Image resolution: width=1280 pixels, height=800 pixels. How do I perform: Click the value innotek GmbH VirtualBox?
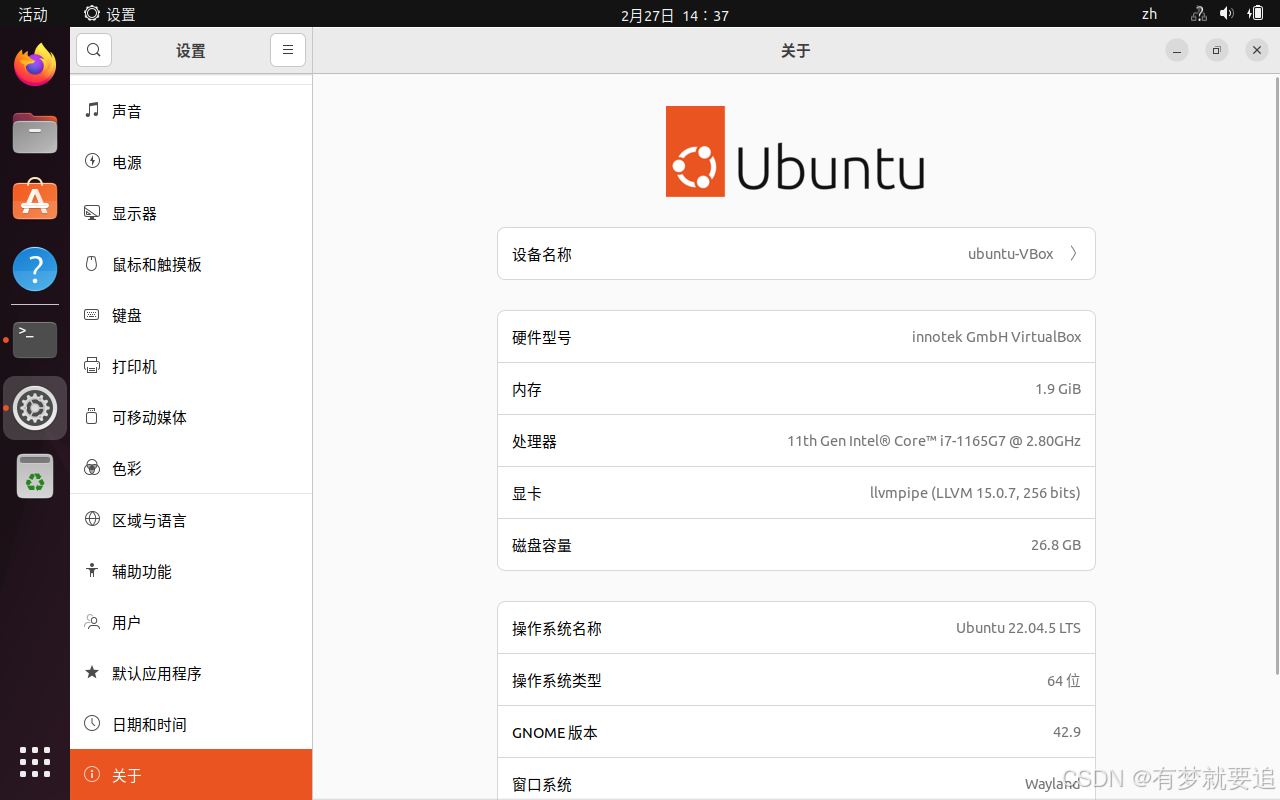[x=996, y=337]
